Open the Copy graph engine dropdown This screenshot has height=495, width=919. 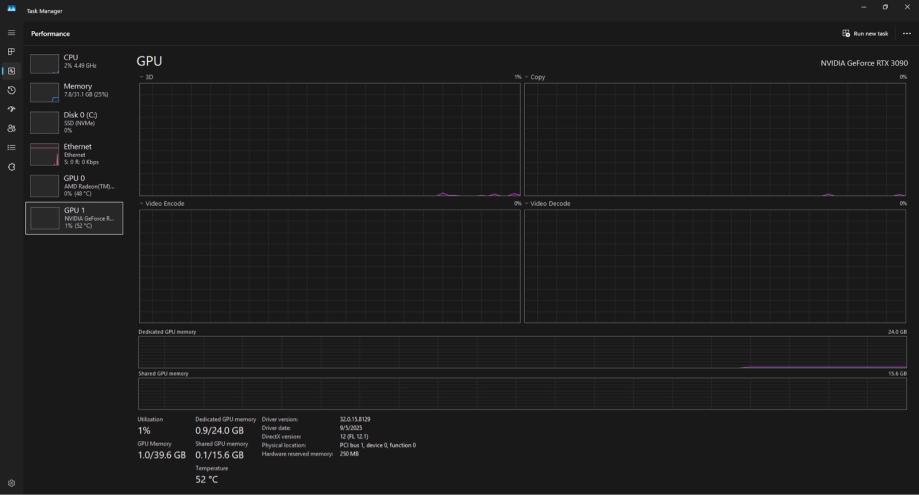pos(535,77)
